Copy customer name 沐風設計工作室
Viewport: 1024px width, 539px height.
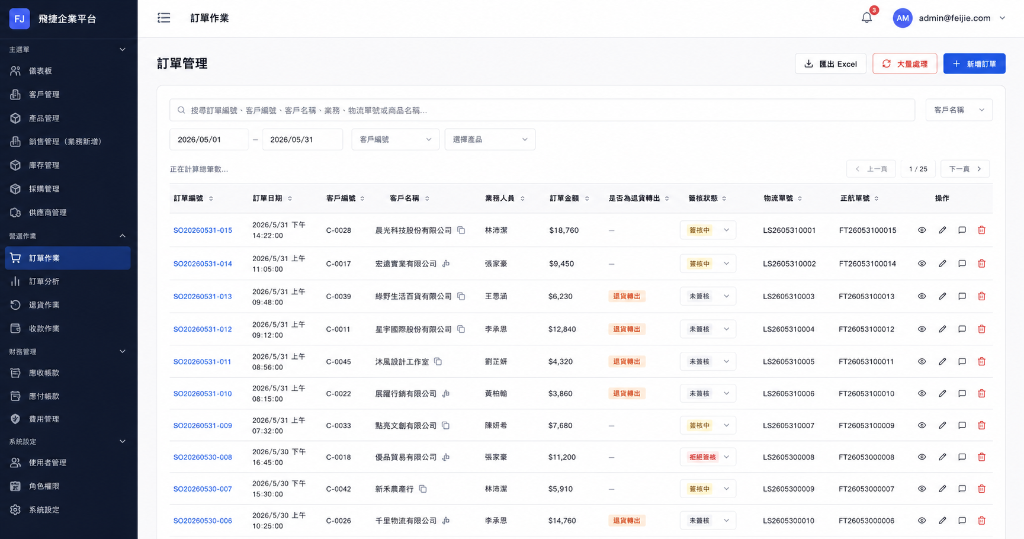pos(438,362)
